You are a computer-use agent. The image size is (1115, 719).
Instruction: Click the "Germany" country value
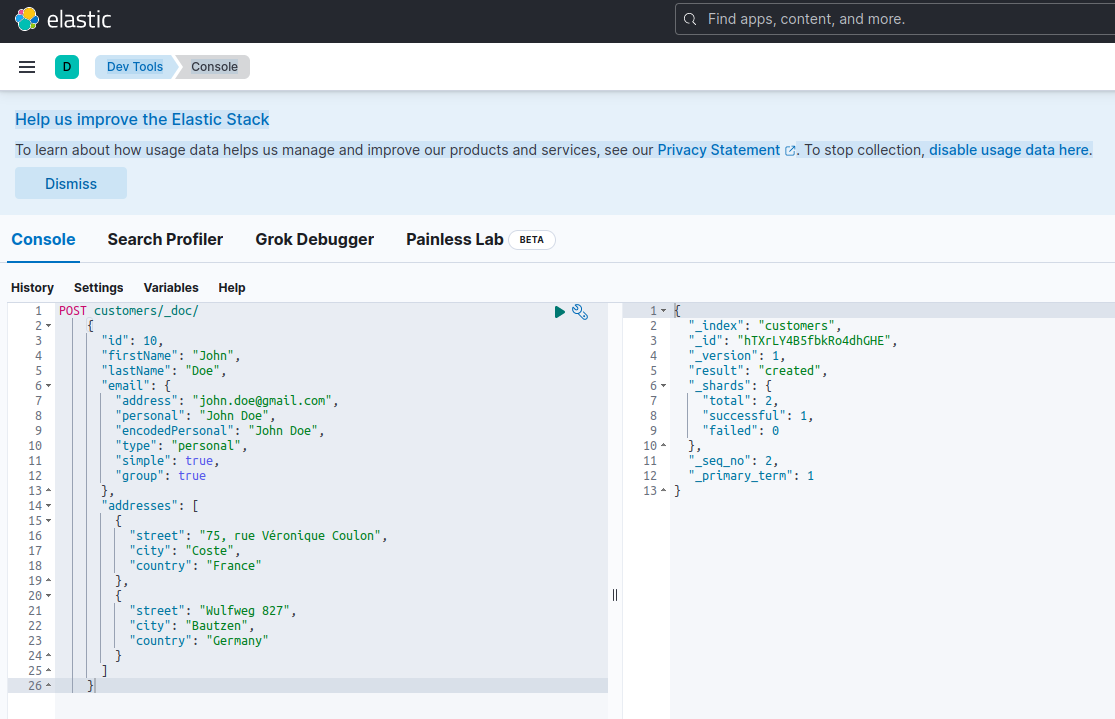pos(238,641)
